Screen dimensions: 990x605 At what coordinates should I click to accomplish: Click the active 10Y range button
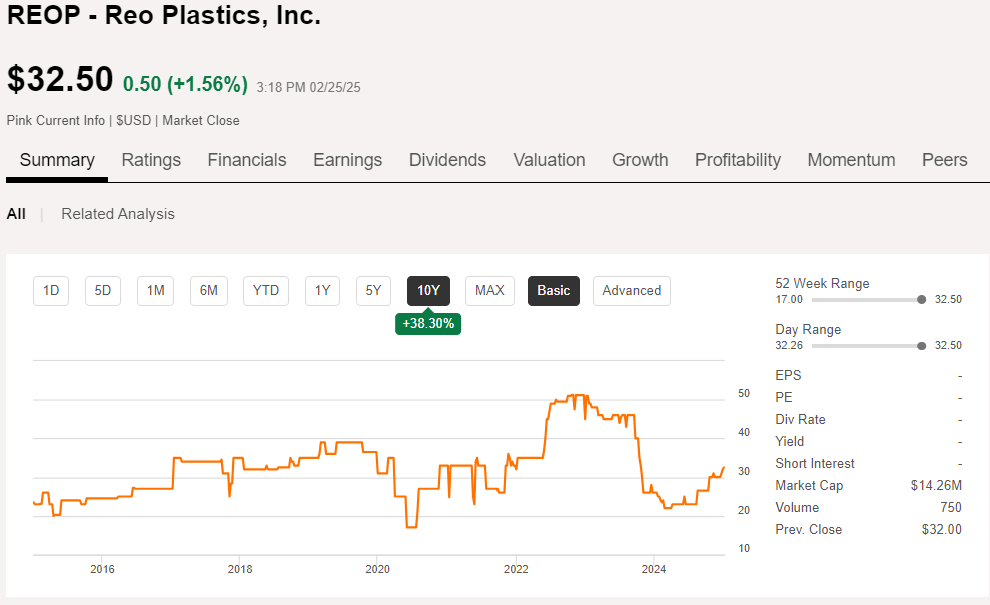click(x=429, y=291)
